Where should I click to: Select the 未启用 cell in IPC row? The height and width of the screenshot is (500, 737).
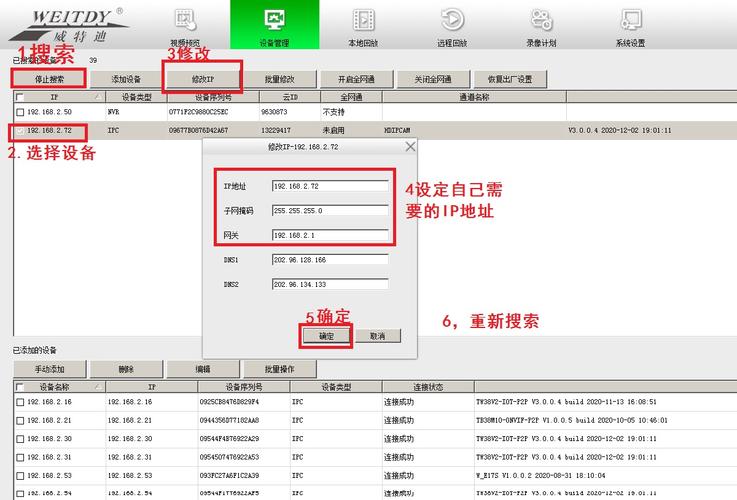pyautogui.click(x=333, y=131)
